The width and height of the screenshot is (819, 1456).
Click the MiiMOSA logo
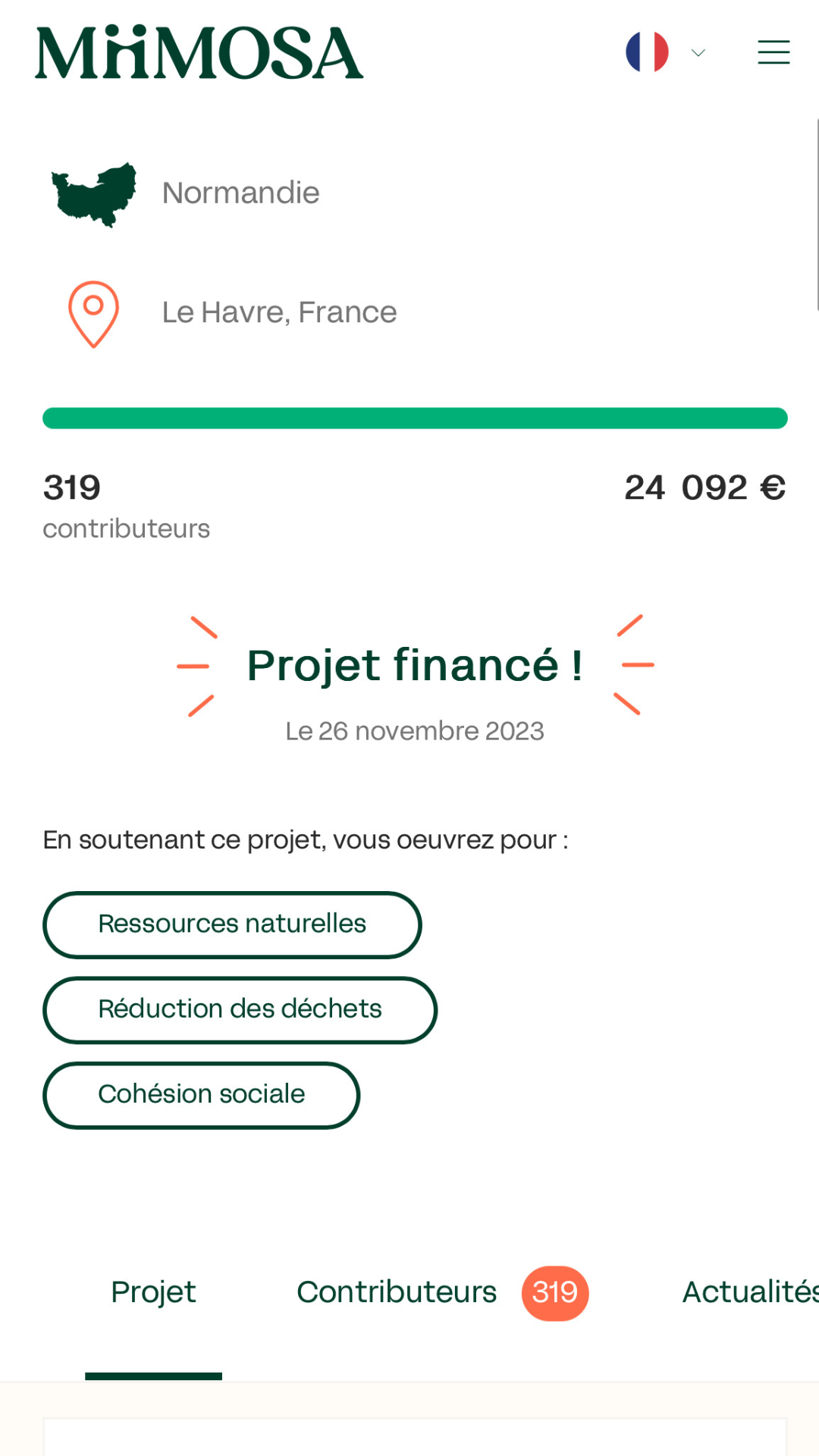coord(199,53)
